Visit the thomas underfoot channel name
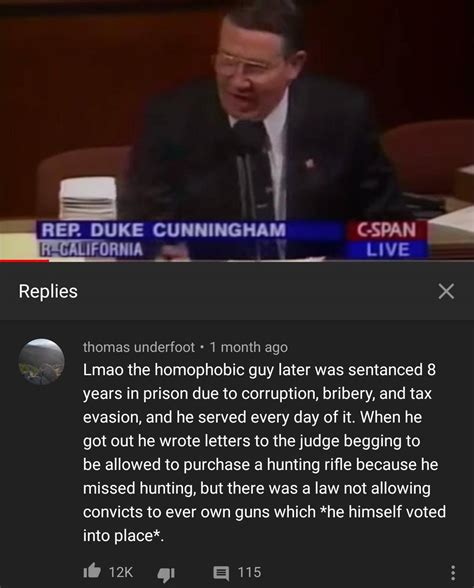 139,347
